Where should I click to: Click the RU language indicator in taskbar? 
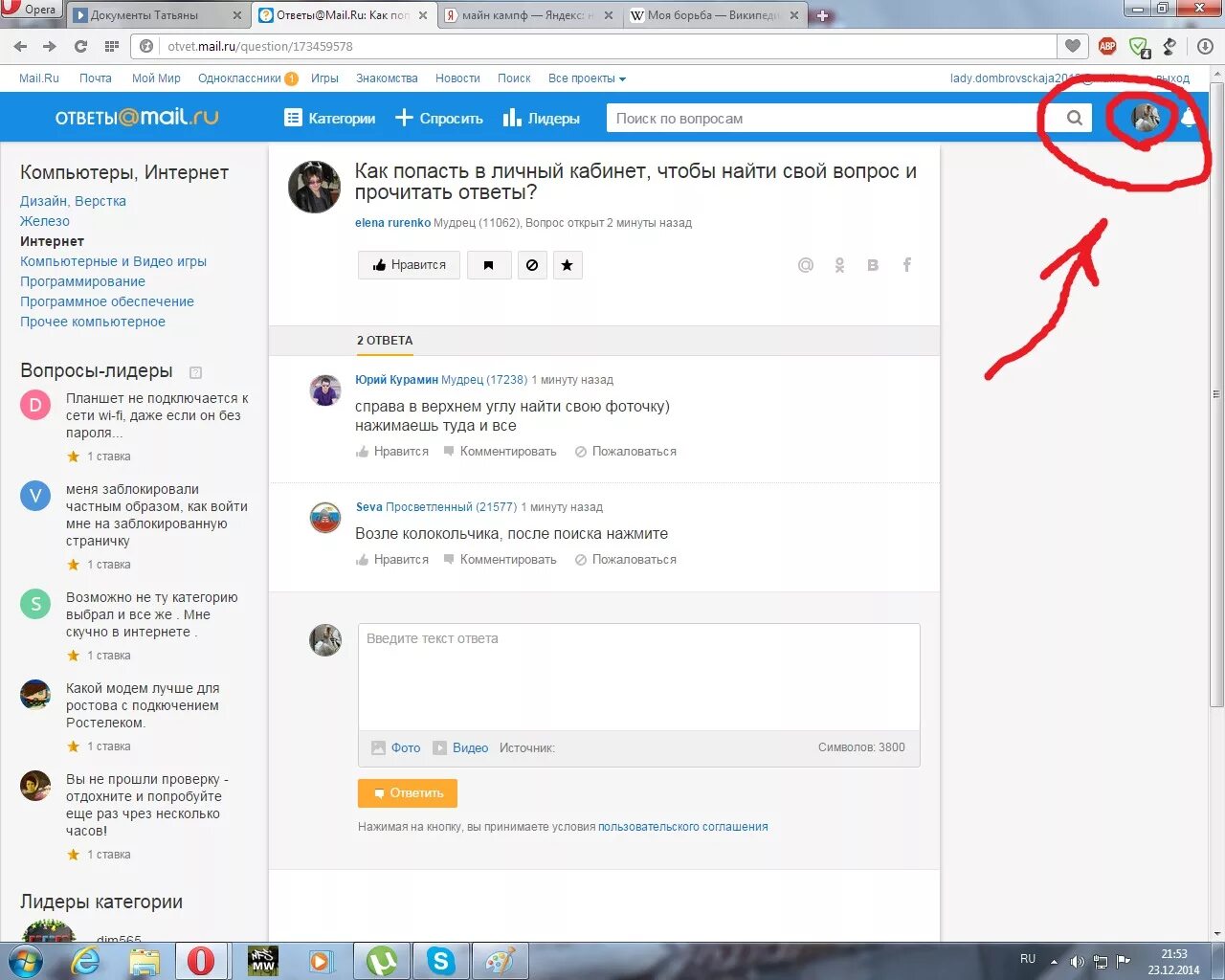click(1028, 959)
